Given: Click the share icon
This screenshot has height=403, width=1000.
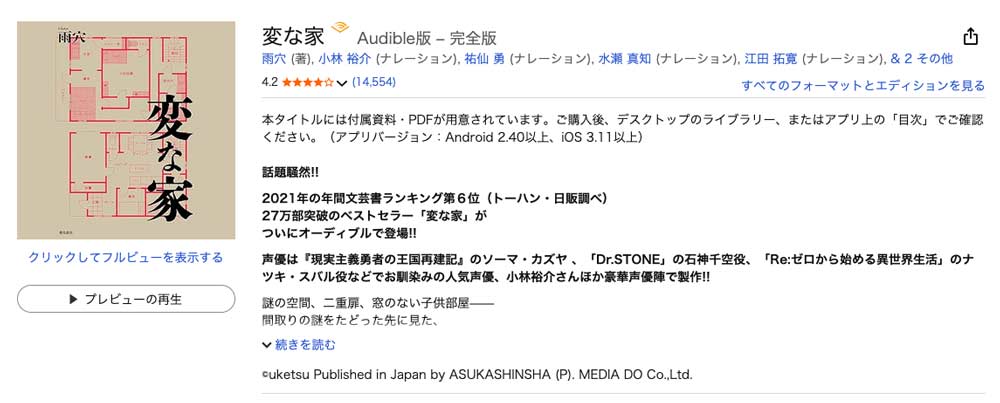Looking at the screenshot, I should [x=970, y=37].
